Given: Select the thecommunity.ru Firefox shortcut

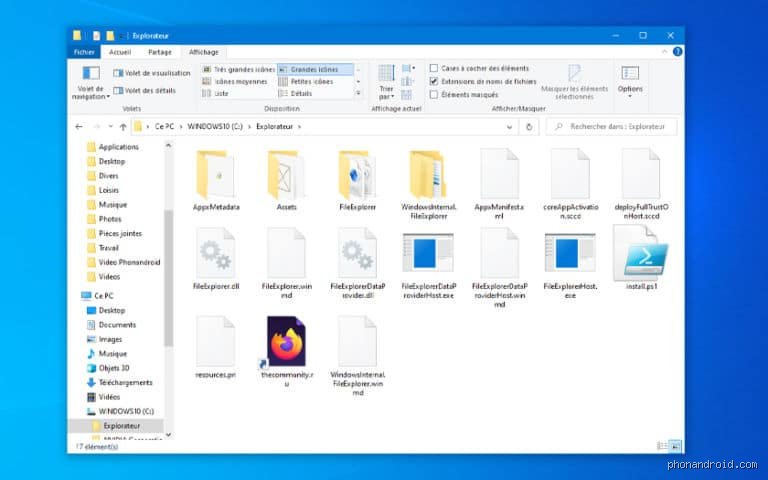Looking at the screenshot, I should coord(286,352).
